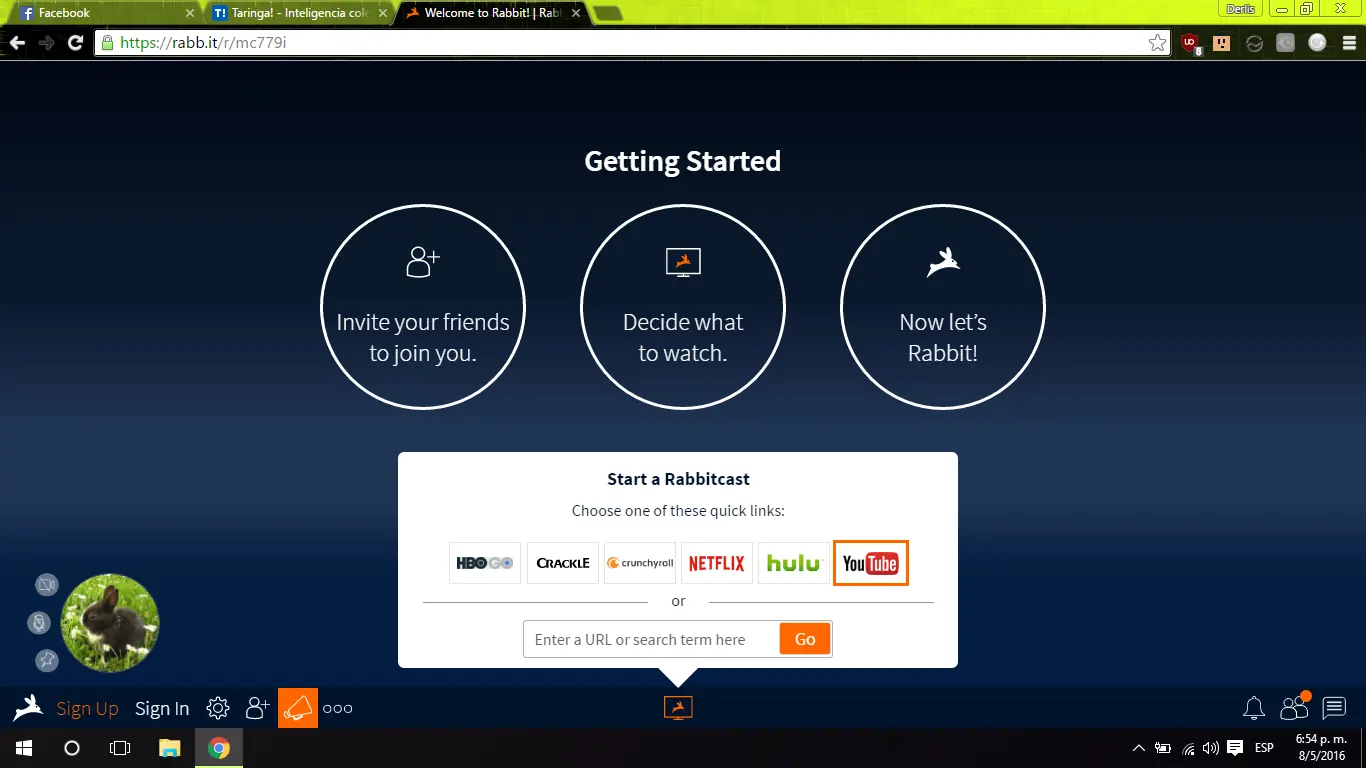Image resolution: width=1366 pixels, height=768 pixels.
Task: Click the white Rabbit logo in the bottom bar
Action: [28, 708]
